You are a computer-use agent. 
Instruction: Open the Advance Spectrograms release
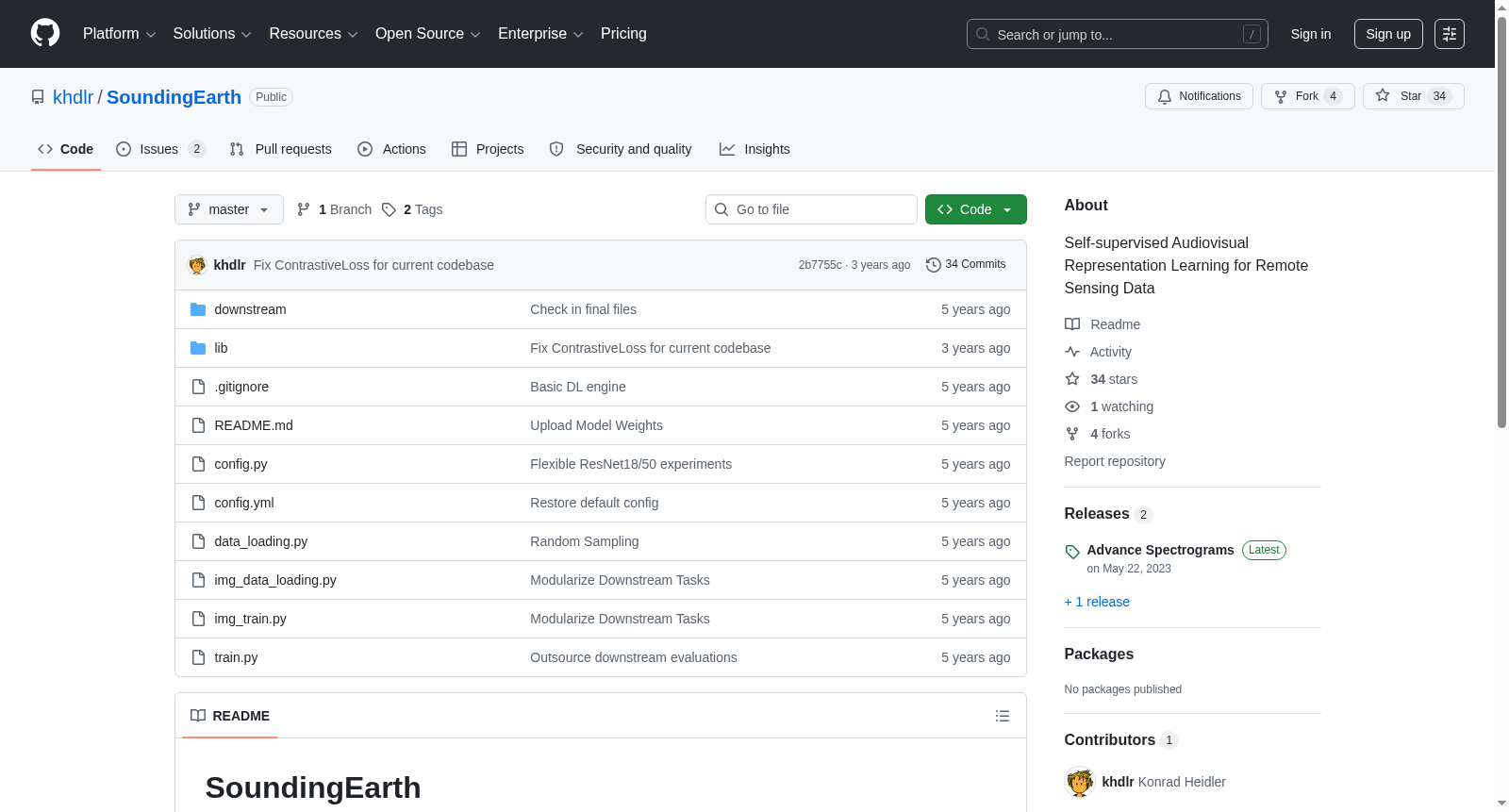tap(1160, 550)
